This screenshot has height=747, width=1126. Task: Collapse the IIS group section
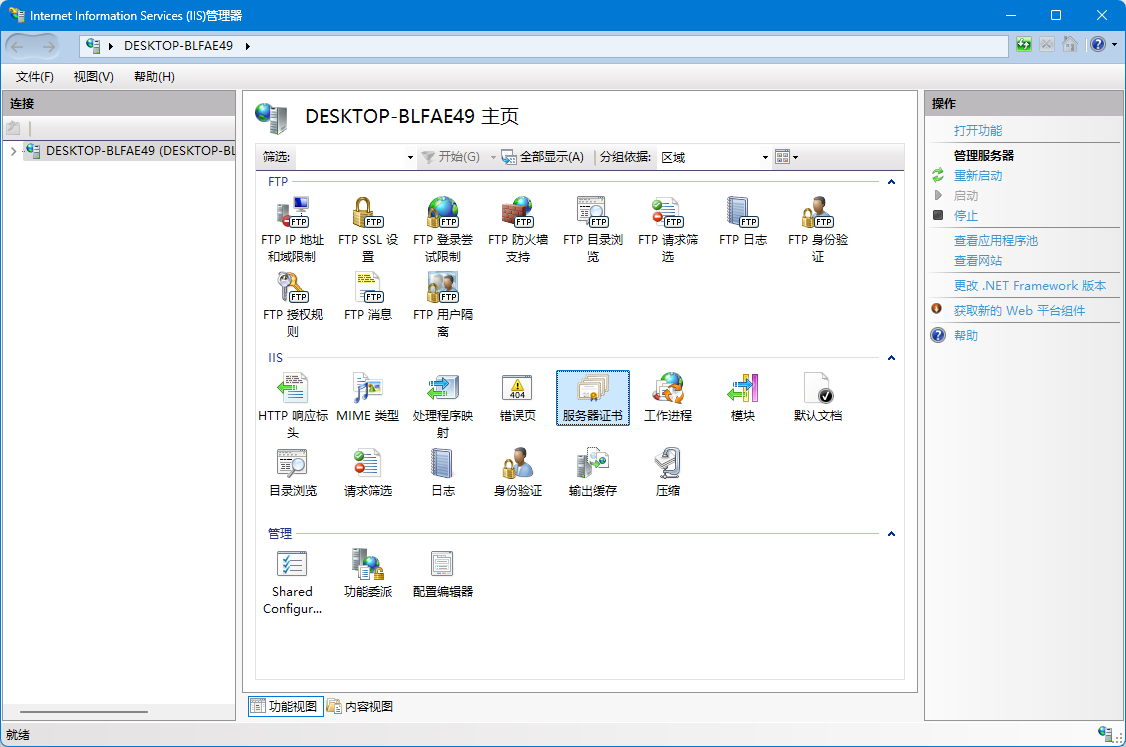(x=891, y=358)
